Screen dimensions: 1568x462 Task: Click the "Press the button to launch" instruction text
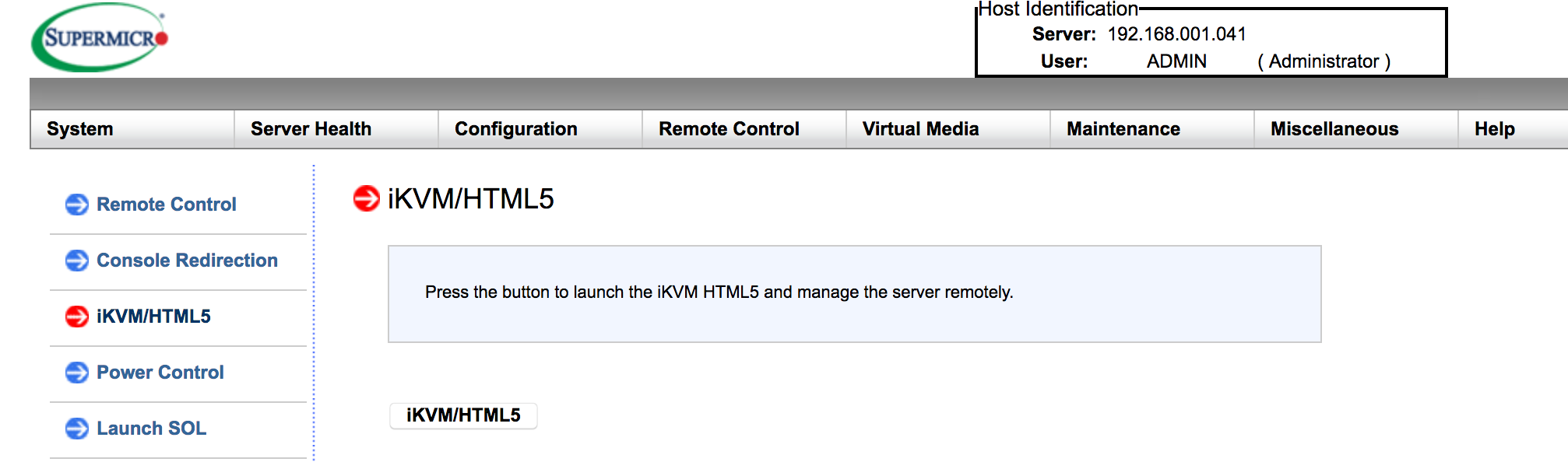(719, 292)
